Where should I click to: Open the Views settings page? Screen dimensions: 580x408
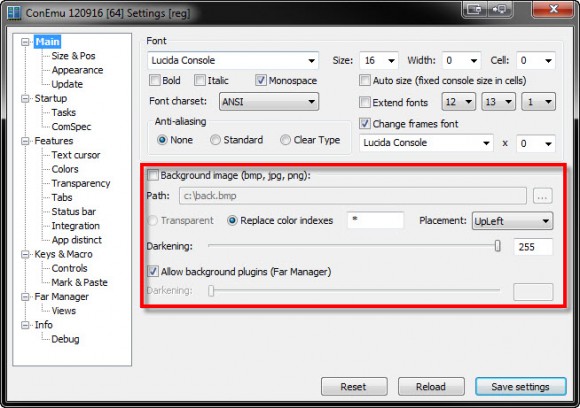click(x=64, y=311)
